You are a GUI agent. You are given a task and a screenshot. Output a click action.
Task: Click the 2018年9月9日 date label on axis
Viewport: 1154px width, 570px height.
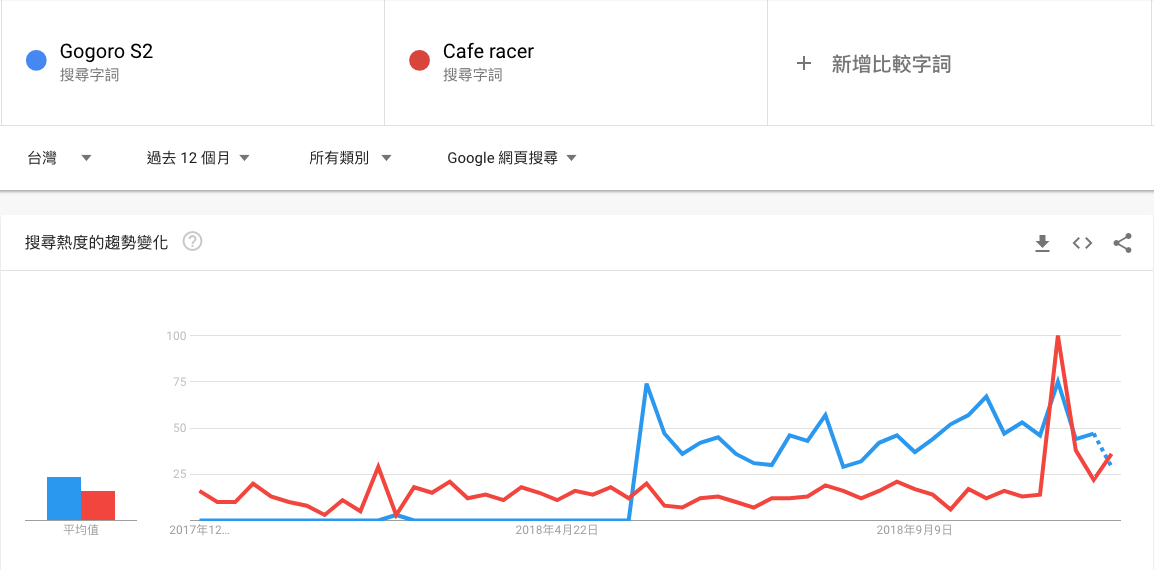coord(914,530)
